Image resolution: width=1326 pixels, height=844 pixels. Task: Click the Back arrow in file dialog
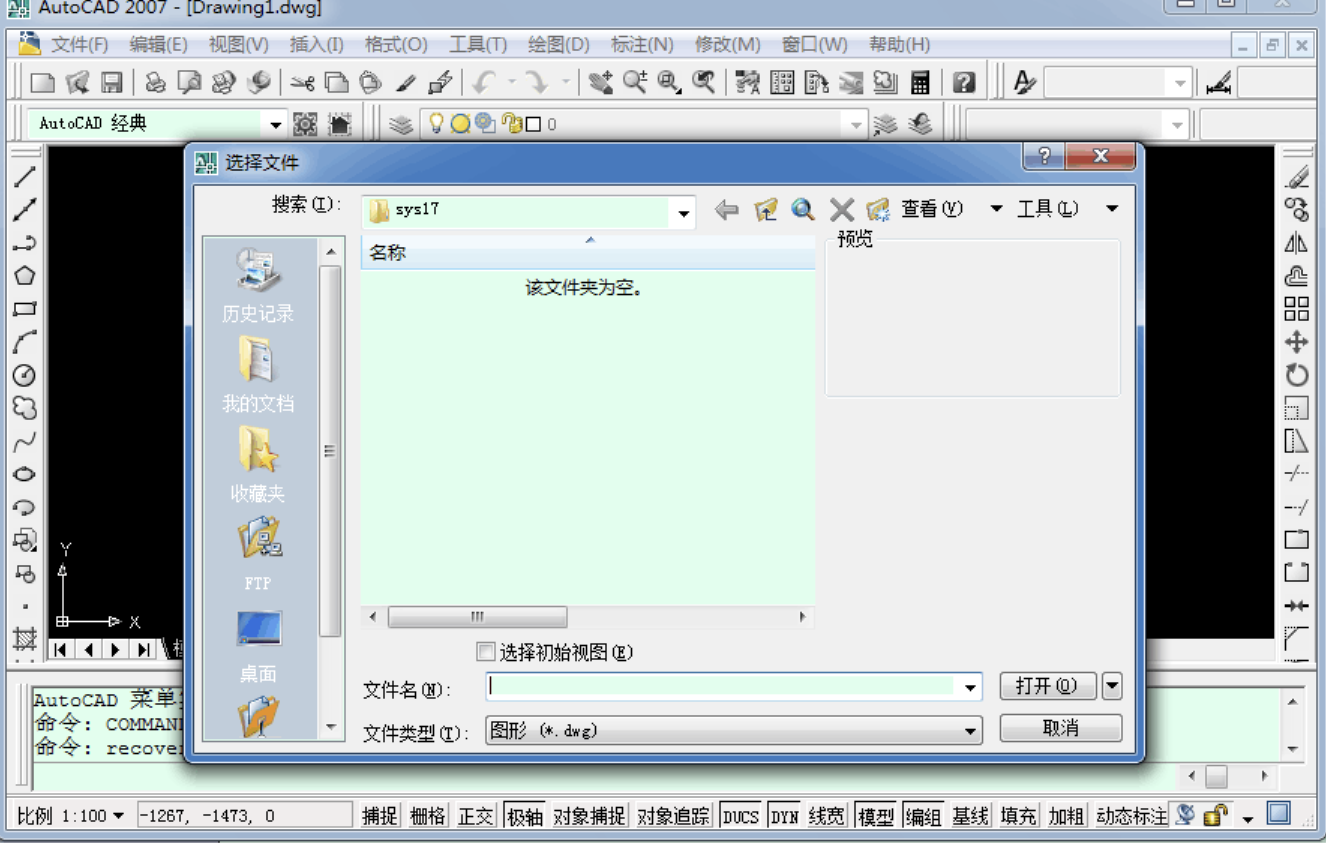click(x=727, y=209)
